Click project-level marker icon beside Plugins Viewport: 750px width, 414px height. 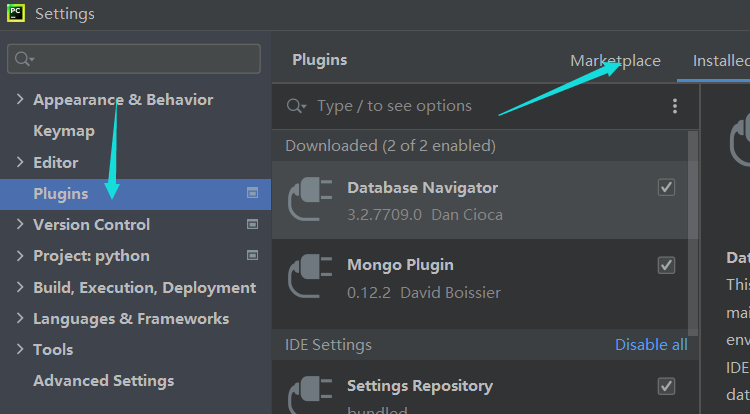point(252,193)
